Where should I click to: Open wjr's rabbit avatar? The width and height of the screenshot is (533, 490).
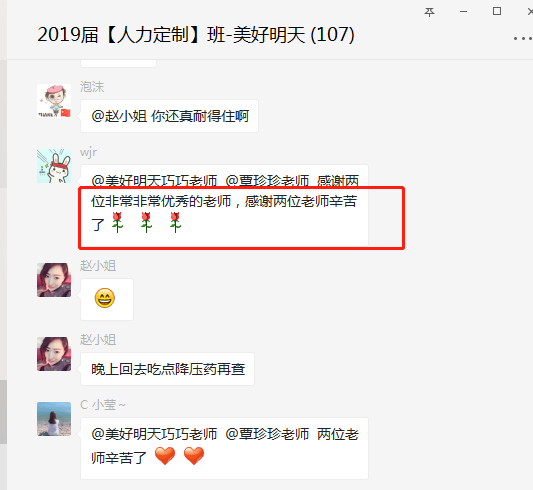[x=54, y=166]
